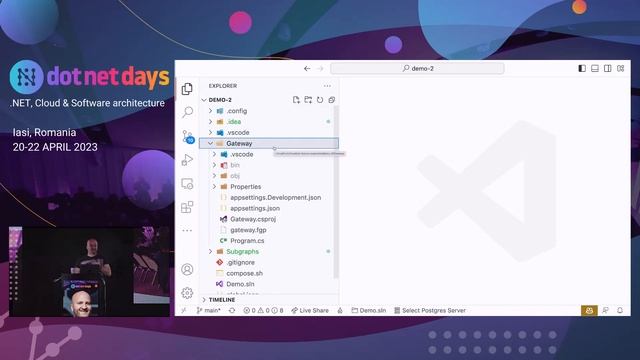Image resolution: width=640 pixels, height=360 pixels.
Task: Open Explorer views and more actions menu
Action: [x=327, y=86]
